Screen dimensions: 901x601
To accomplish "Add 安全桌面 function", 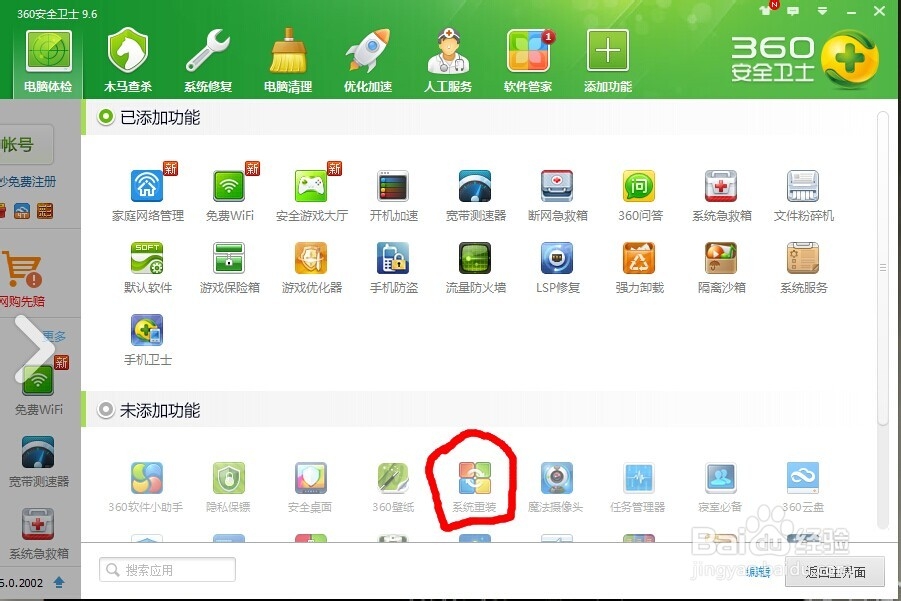I will (x=310, y=487).
